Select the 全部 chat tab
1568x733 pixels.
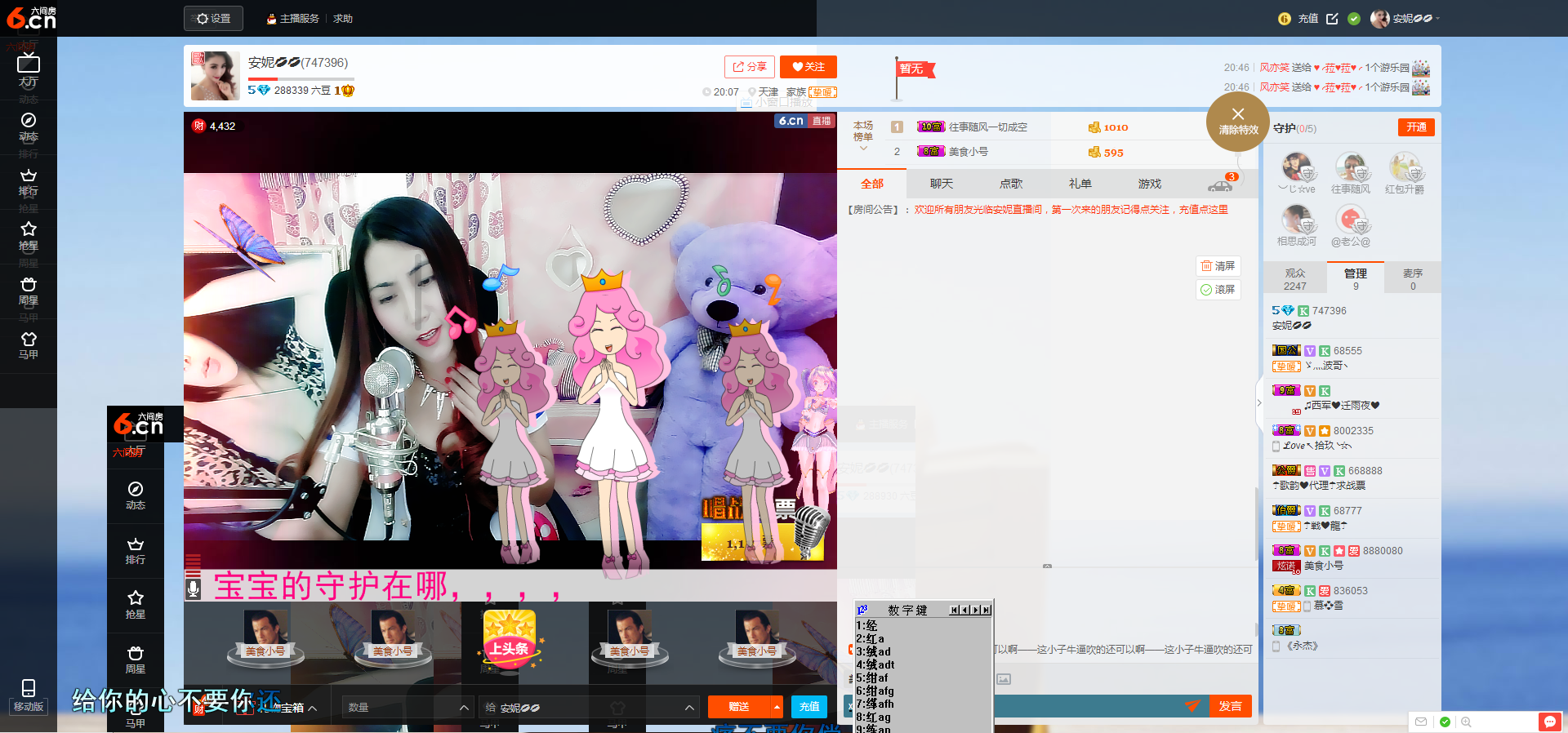(872, 184)
